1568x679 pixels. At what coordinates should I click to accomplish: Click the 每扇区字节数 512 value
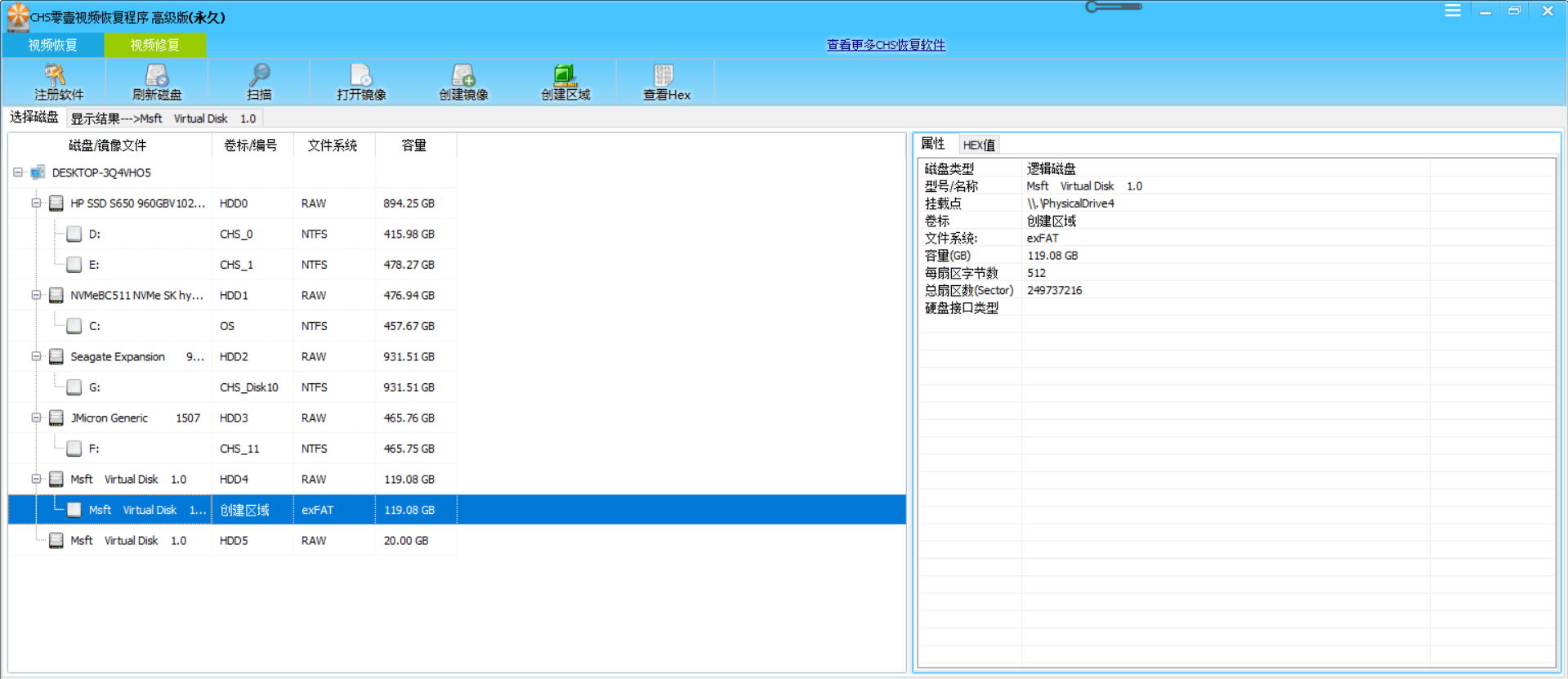point(1036,273)
